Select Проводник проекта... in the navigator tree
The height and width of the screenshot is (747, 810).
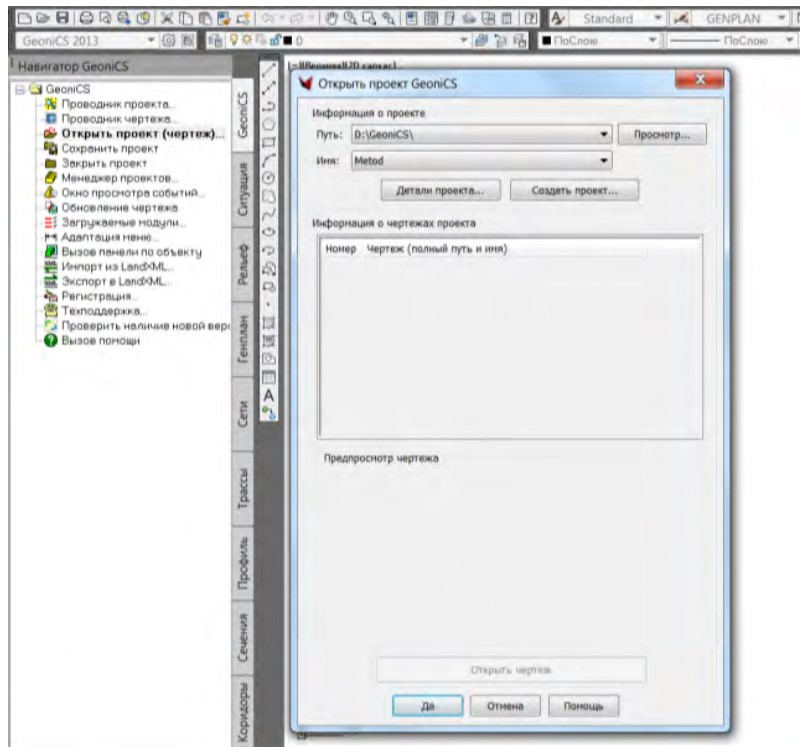[x=118, y=104]
